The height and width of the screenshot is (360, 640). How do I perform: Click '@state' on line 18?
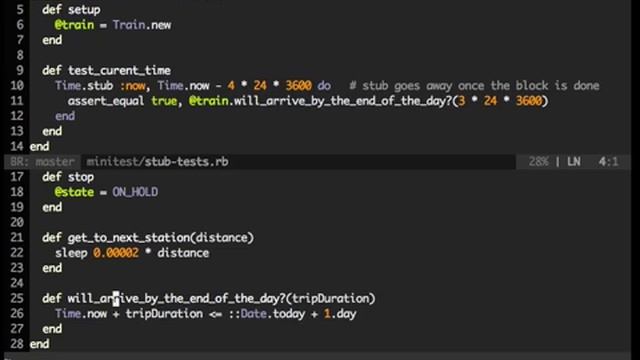point(74,192)
